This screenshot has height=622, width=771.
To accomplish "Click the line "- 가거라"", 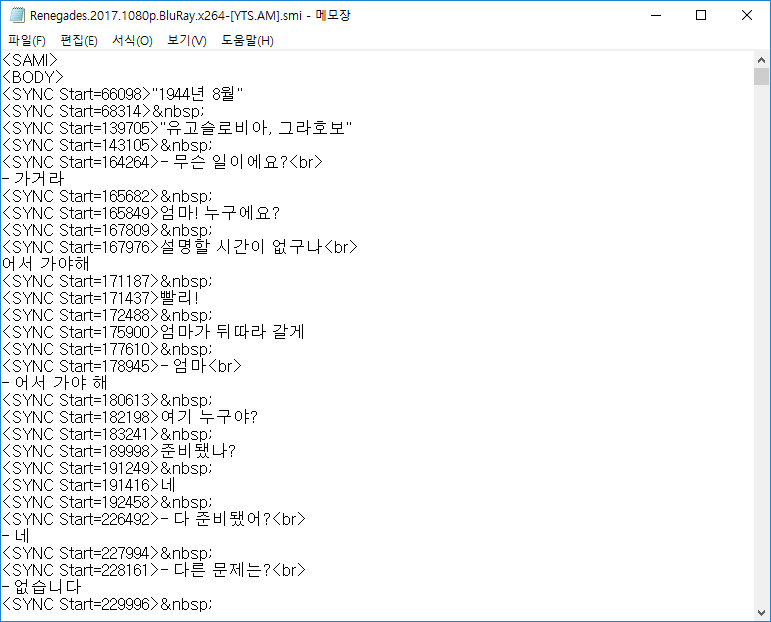I will (33, 179).
